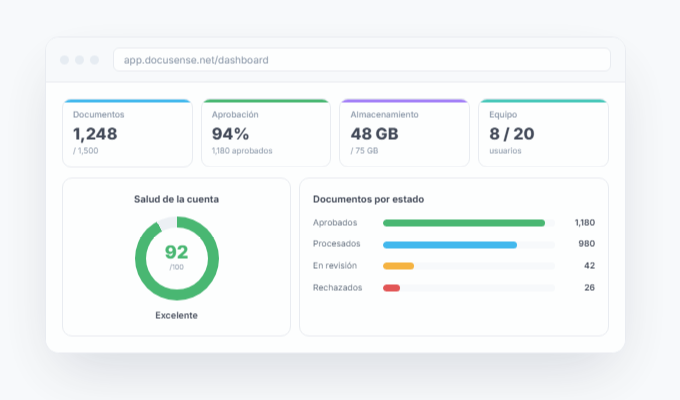Screen dimensions: 680x400
Task: Click the red Rechazados progress bar
Action: [392, 288]
